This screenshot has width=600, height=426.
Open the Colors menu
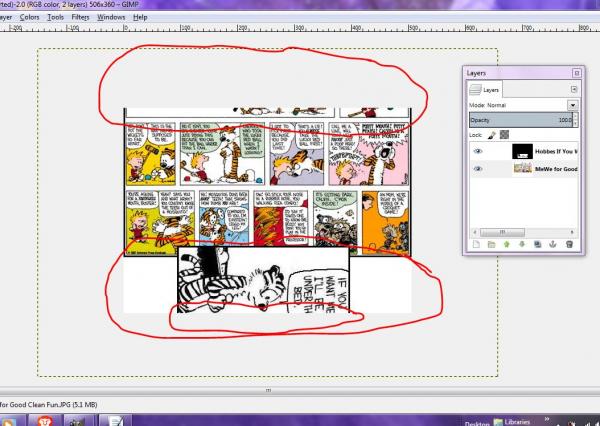29,17
